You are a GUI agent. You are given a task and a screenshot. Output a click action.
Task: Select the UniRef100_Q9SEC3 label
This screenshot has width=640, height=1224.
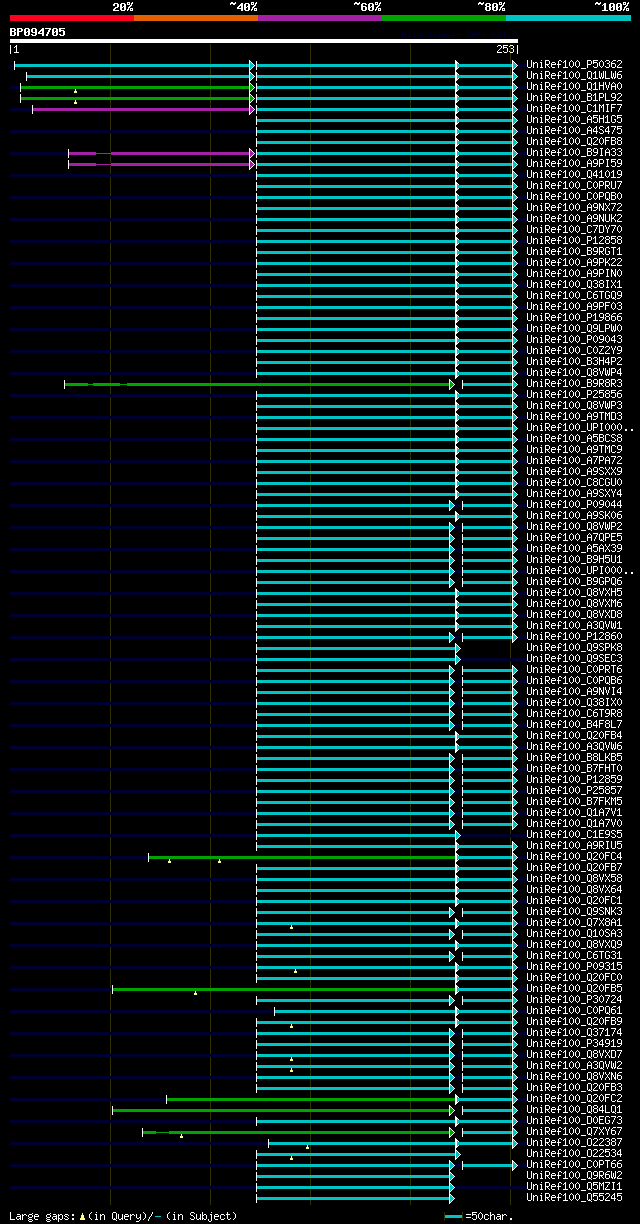coord(574,659)
